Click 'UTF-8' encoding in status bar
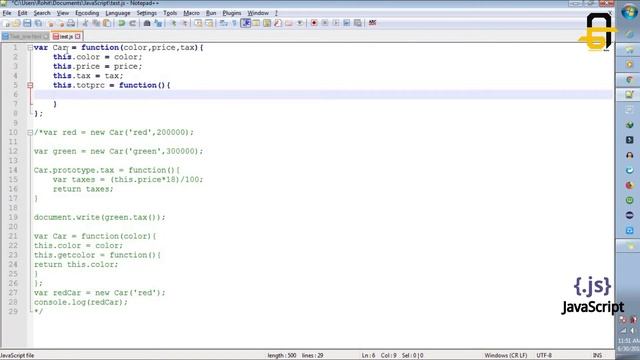This screenshot has height=360, width=640. tap(544, 356)
